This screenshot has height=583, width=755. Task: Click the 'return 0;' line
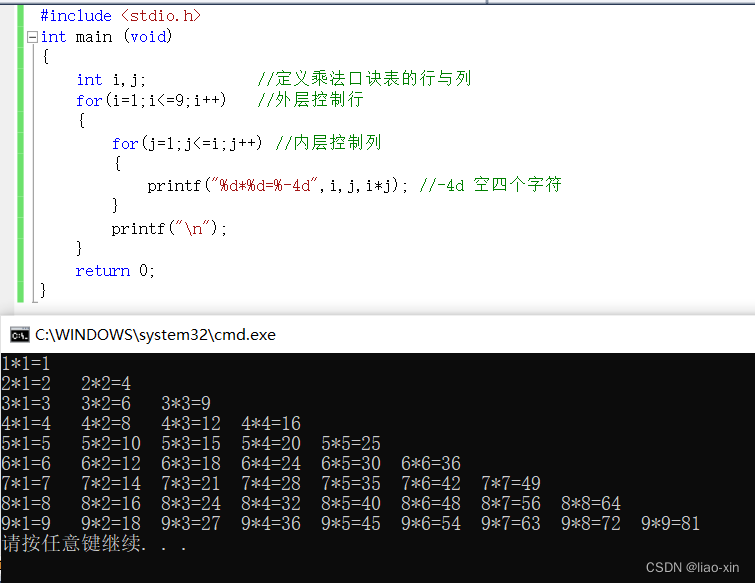pyautogui.click(x=115, y=271)
